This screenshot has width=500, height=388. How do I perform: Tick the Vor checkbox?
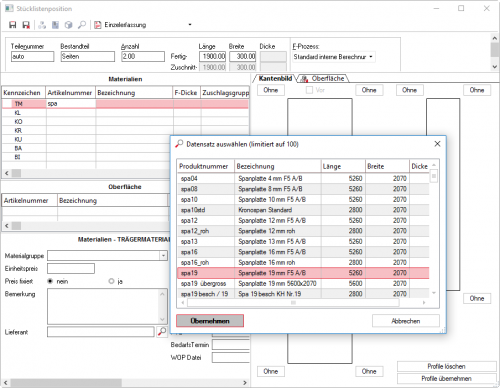coord(309,90)
